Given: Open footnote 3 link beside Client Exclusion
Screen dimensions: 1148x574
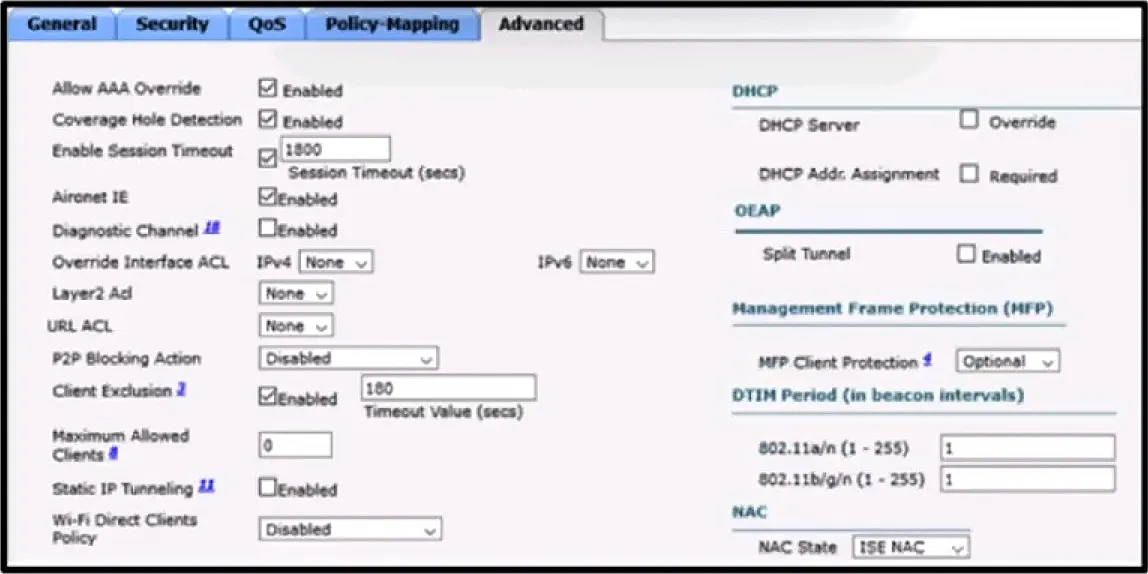Looking at the screenshot, I should [x=181, y=390].
